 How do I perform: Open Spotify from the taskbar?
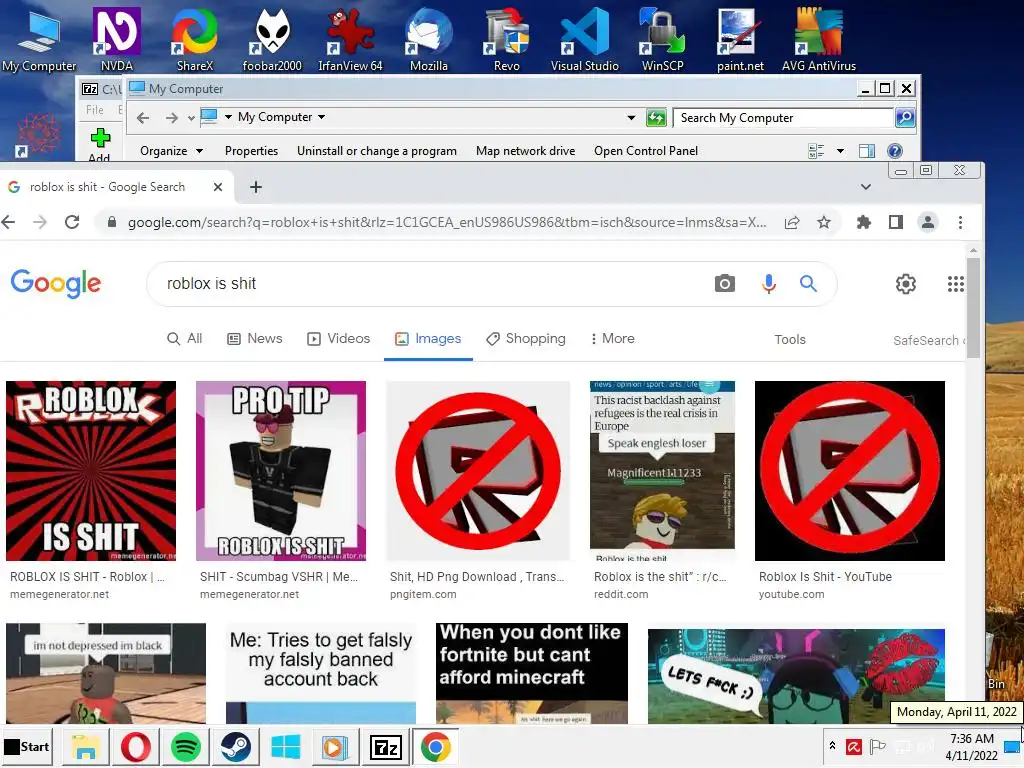[185, 746]
